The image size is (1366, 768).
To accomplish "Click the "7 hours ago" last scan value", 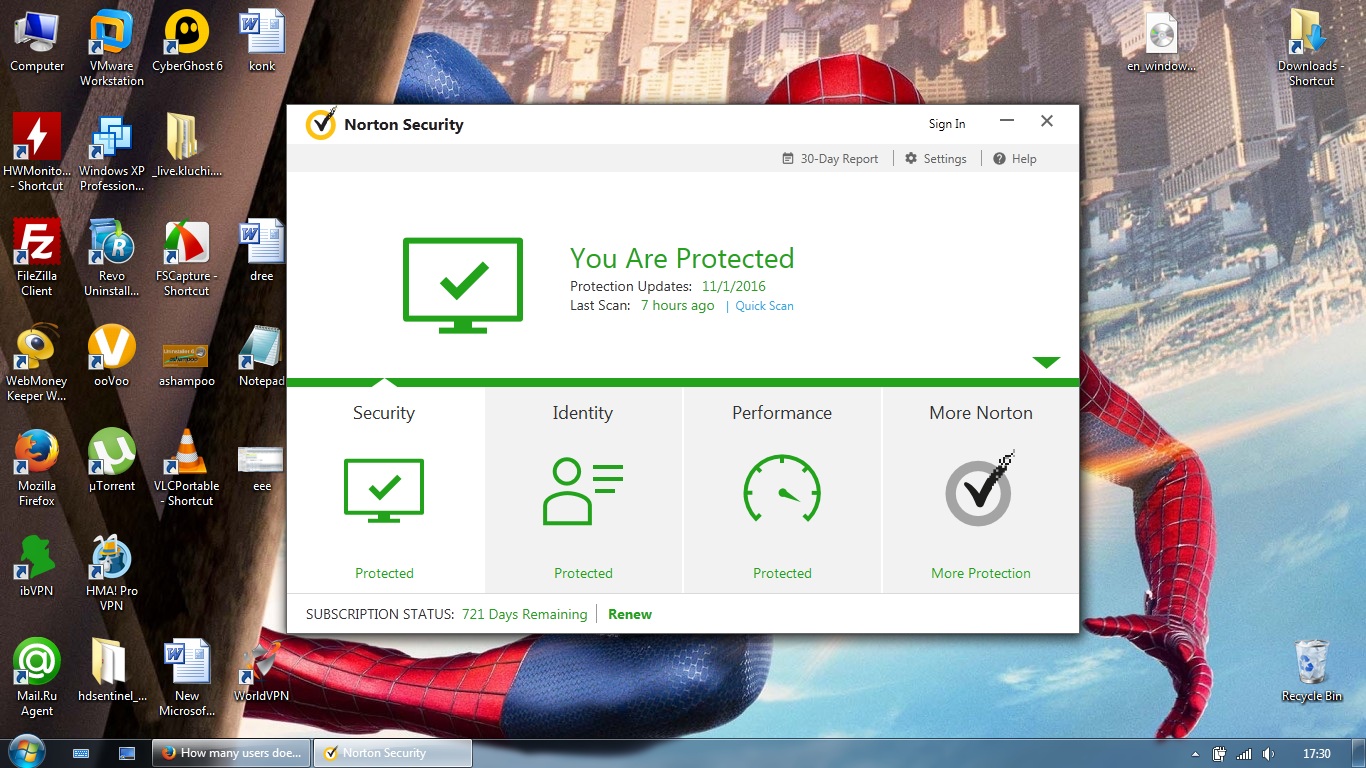I will pos(678,305).
